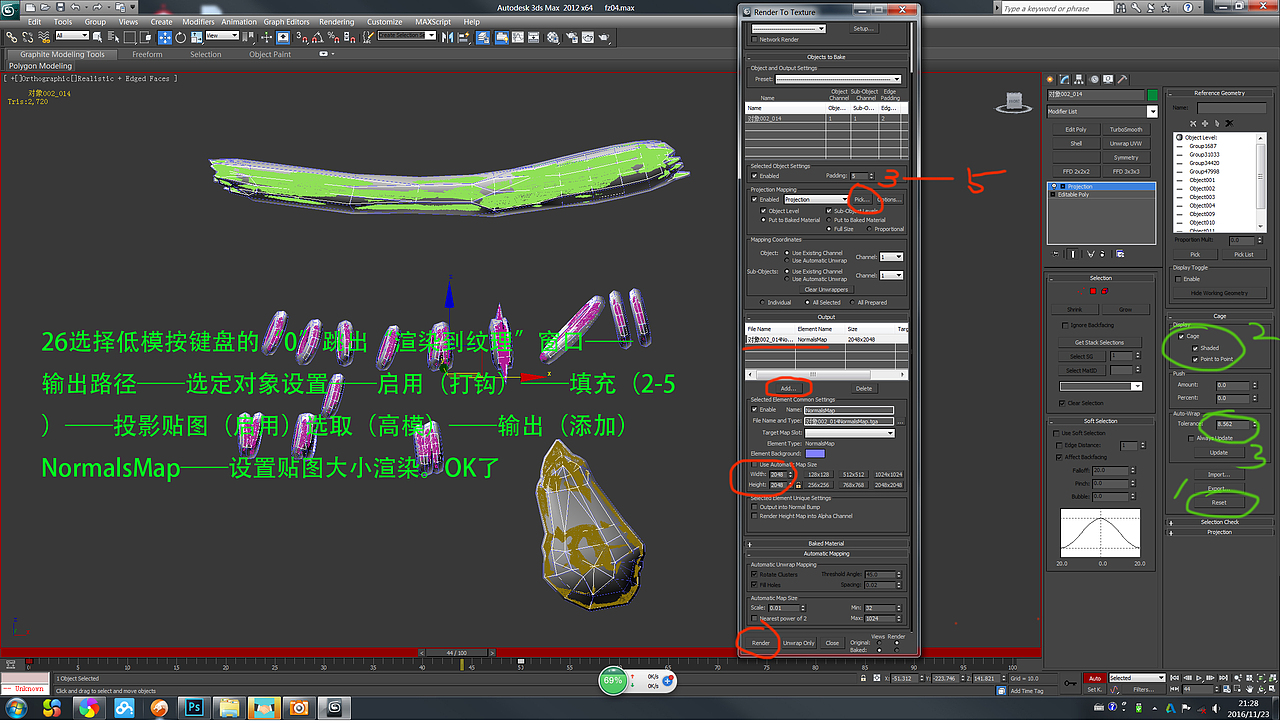Click the Pin Stack icon
1280x723 pixels.
pos(1055,254)
